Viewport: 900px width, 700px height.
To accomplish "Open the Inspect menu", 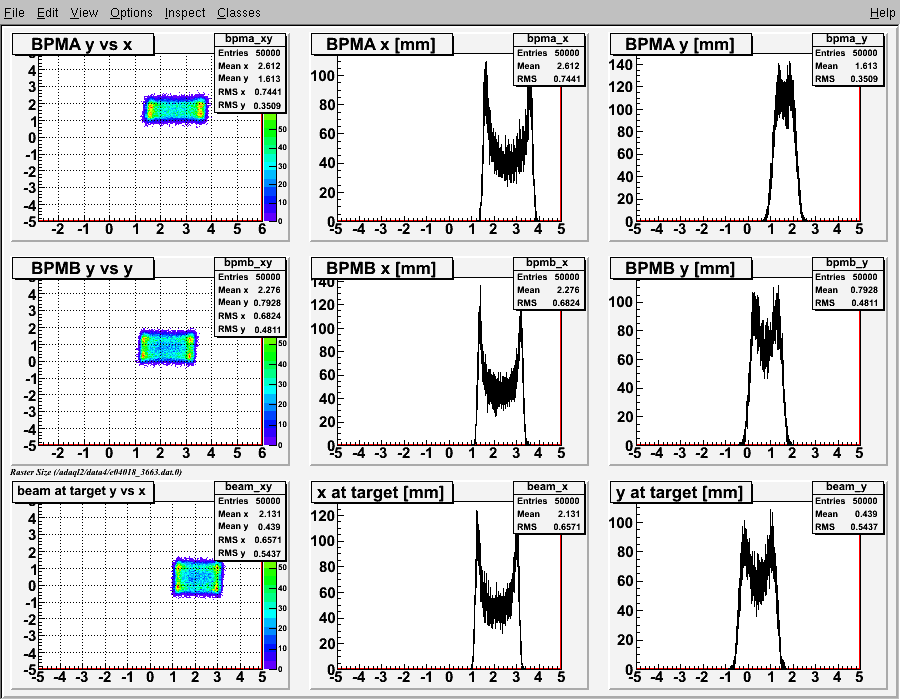I will (x=184, y=12).
